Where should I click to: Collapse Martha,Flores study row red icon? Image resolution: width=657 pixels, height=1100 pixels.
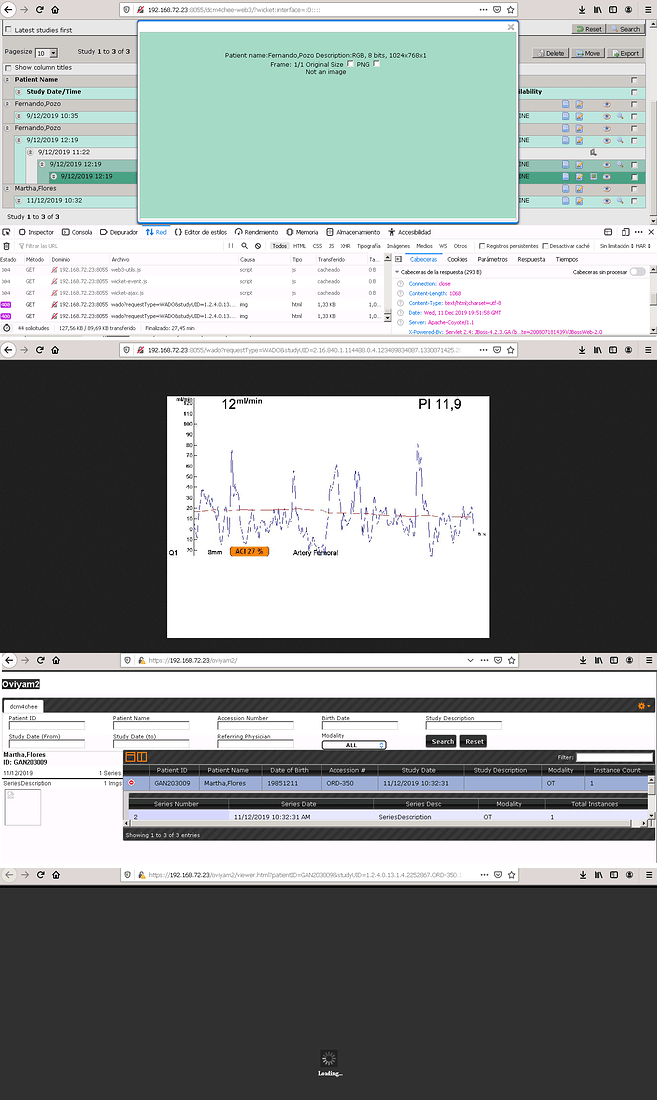pos(132,783)
